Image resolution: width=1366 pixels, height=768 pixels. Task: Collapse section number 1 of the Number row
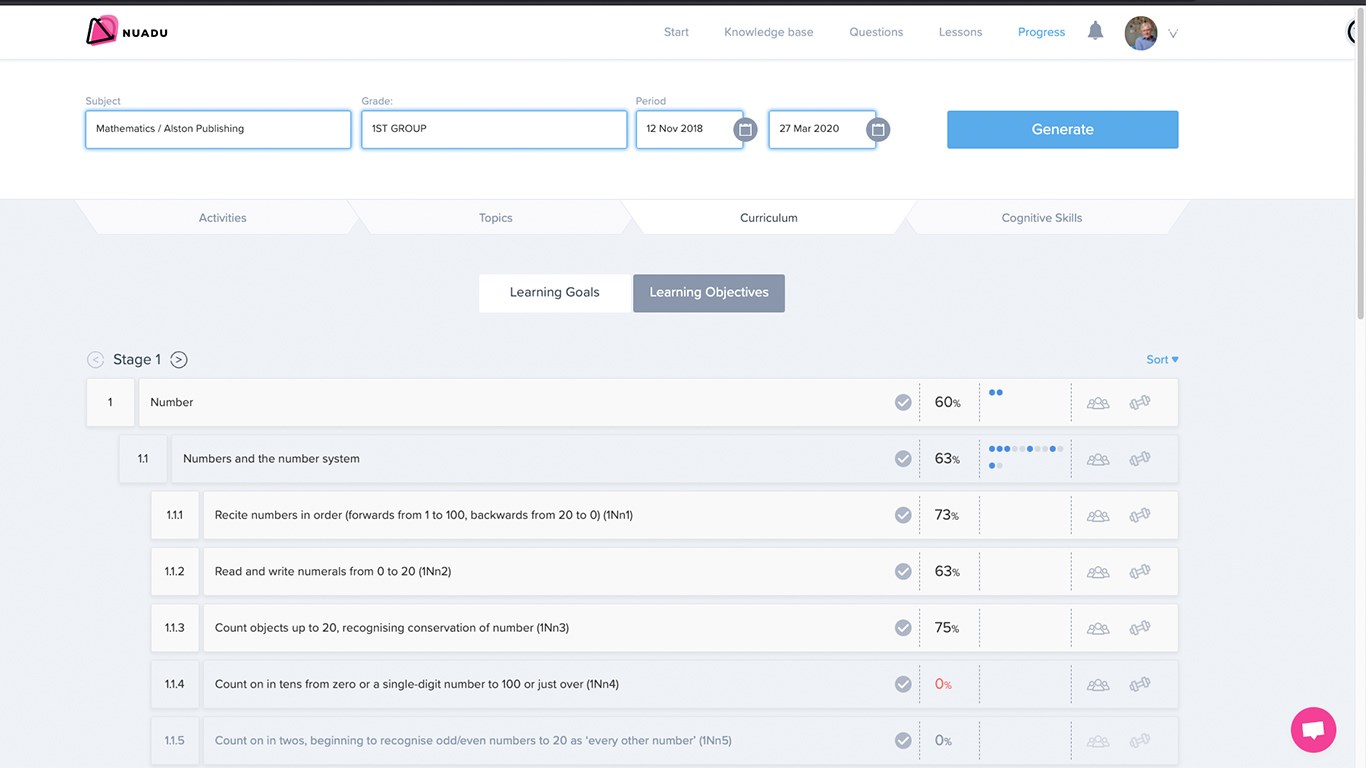click(x=110, y=403)
